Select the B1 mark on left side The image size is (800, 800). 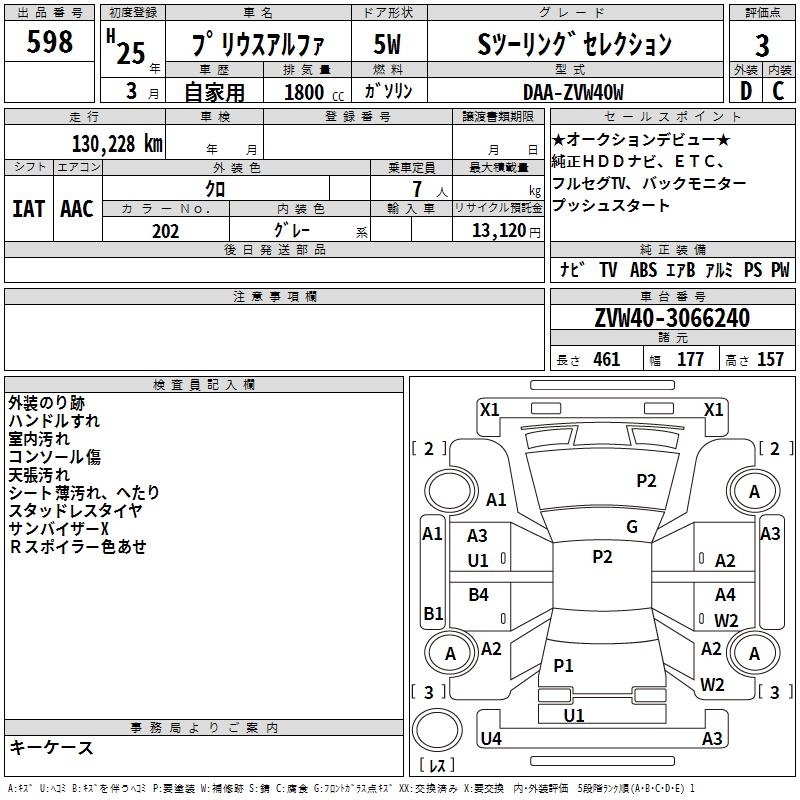point(433,613)
